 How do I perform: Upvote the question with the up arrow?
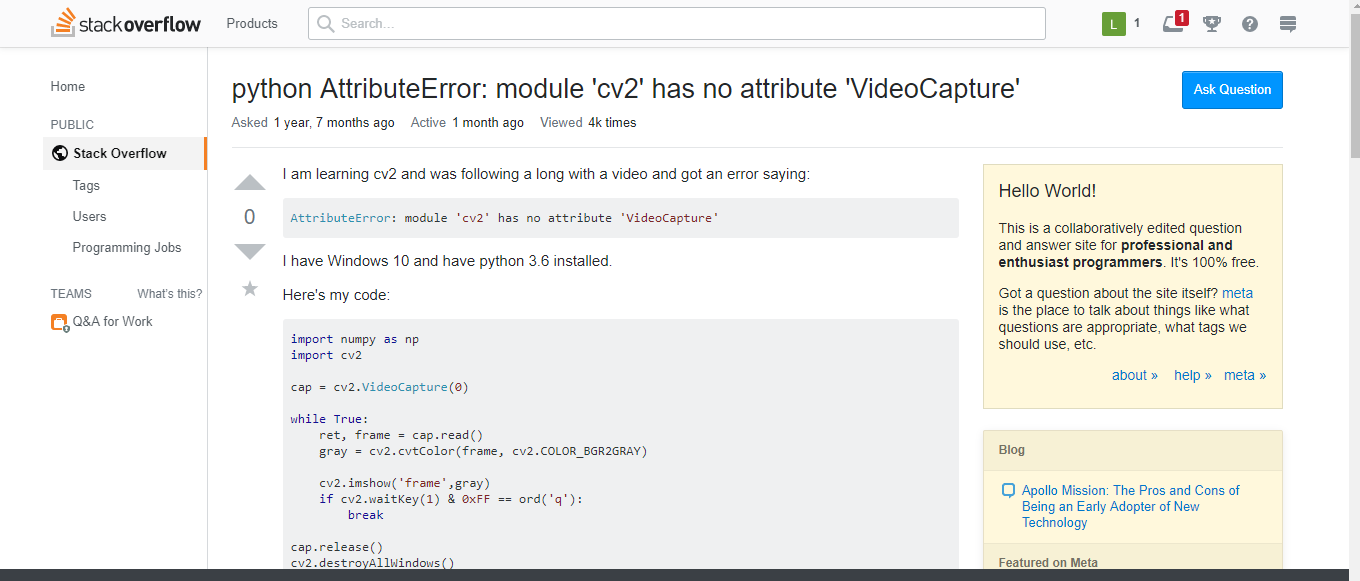click(x=250, y=183)
